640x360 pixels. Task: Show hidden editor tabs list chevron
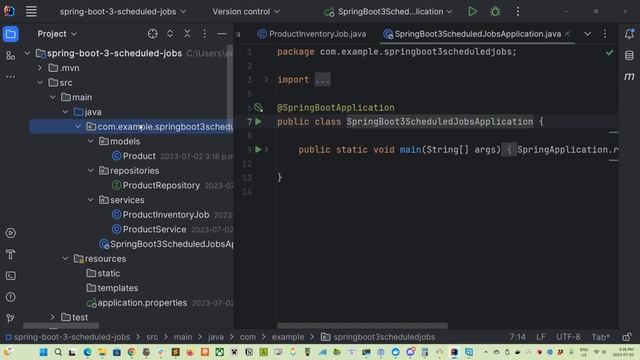click(587, 34)
